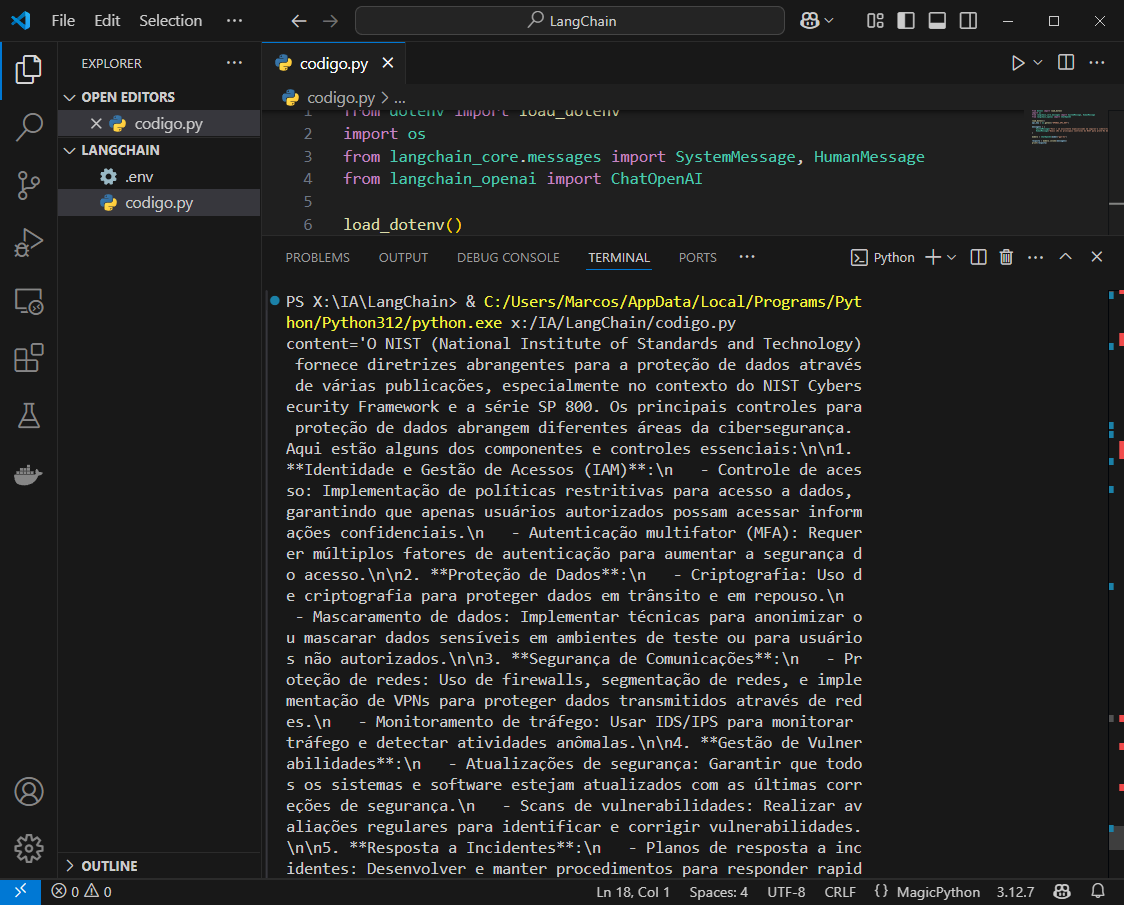Kill terminal with trash icon
1124x905 pixels.
[x=1006, y=257]
